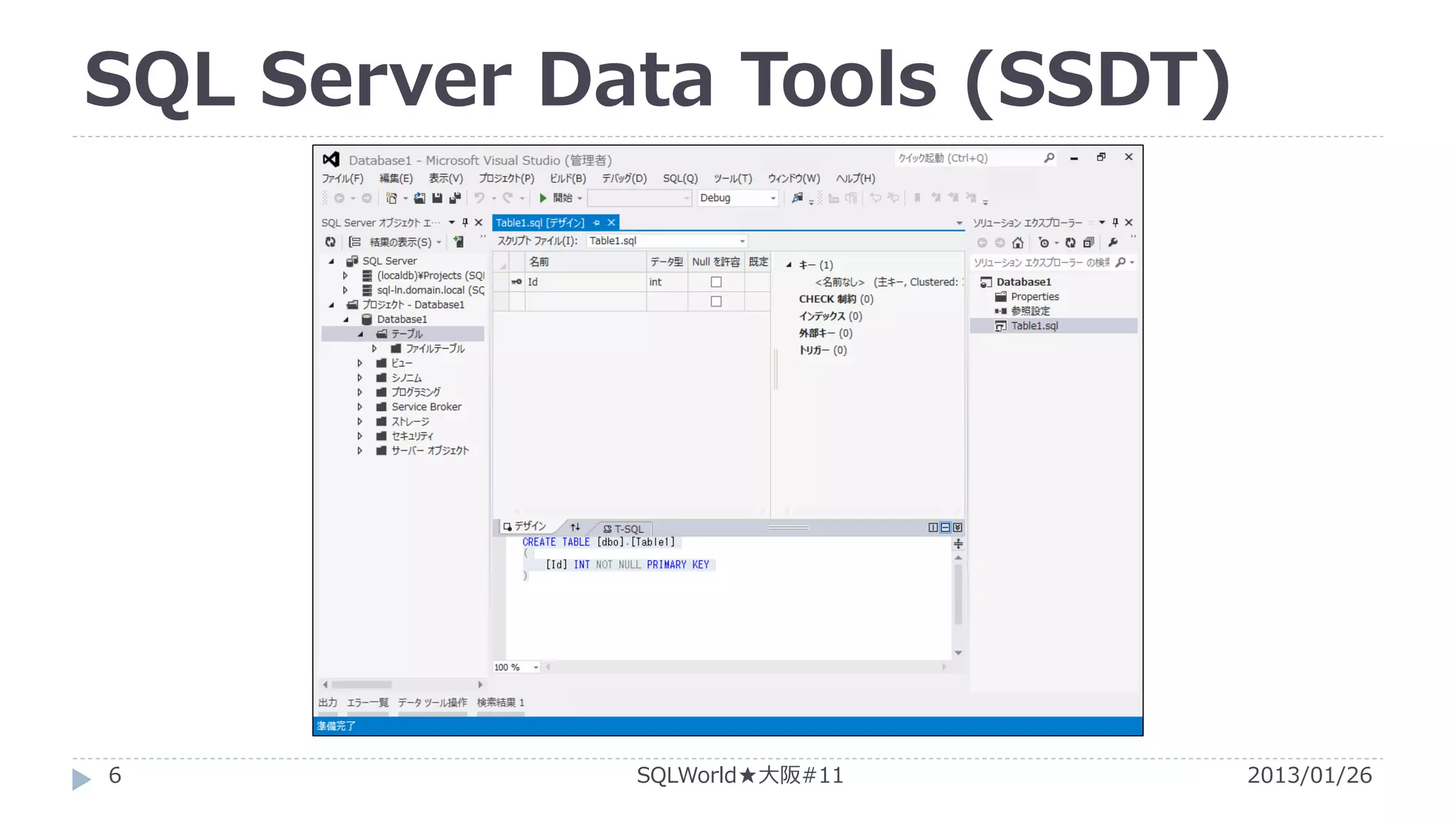Switch to the T-SQL pane tab
The height and width of the screenshot is (819, 1456).
623,529
